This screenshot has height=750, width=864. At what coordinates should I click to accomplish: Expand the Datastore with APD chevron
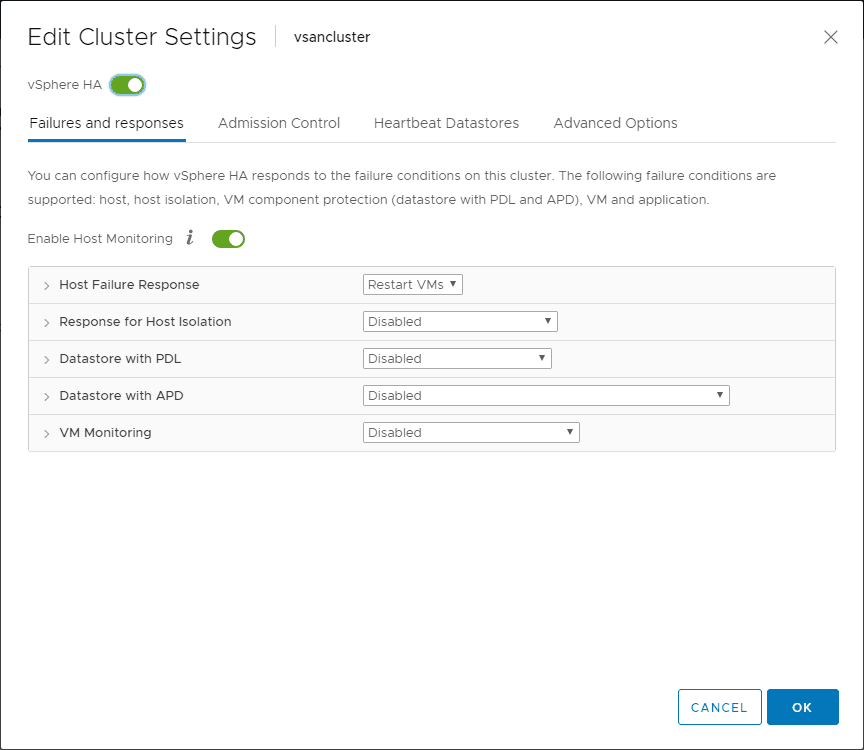point(47,396)
